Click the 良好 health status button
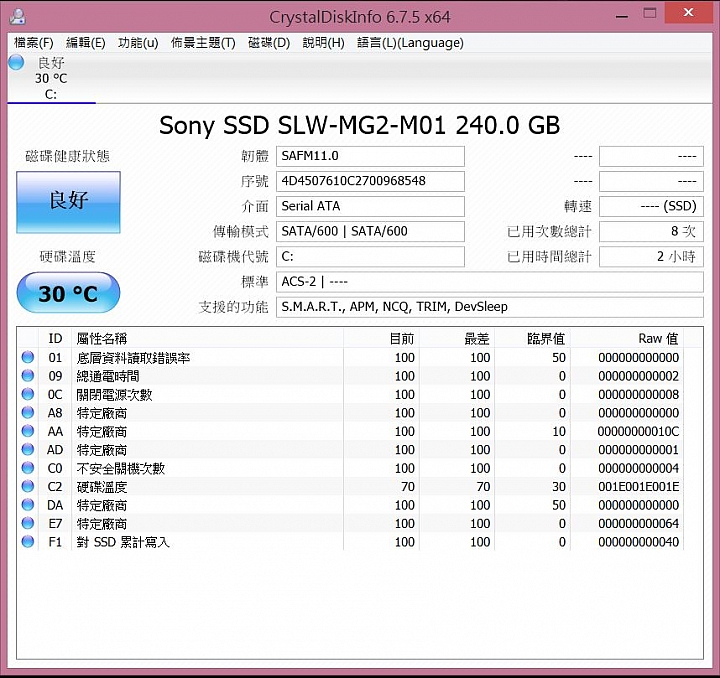The height and width of the screenshot is (678, 720). [x=68, y=202]
